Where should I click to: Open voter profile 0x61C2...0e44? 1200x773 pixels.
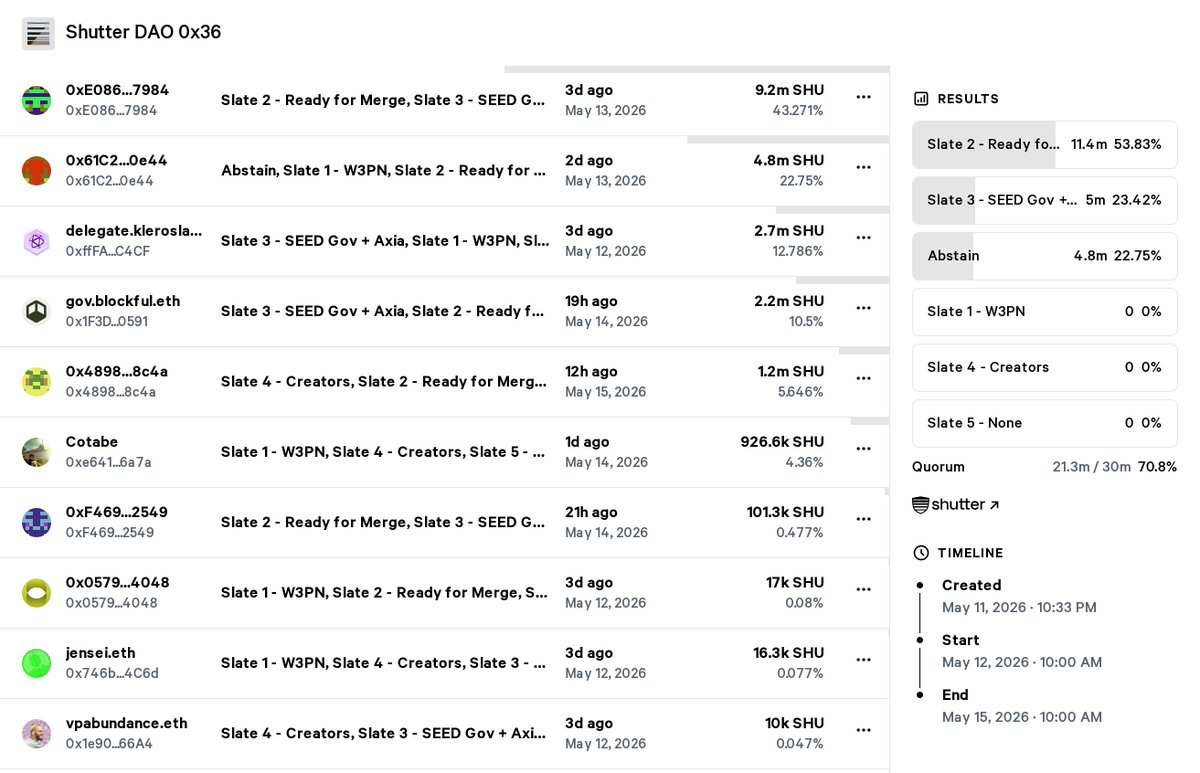(116, 160)
